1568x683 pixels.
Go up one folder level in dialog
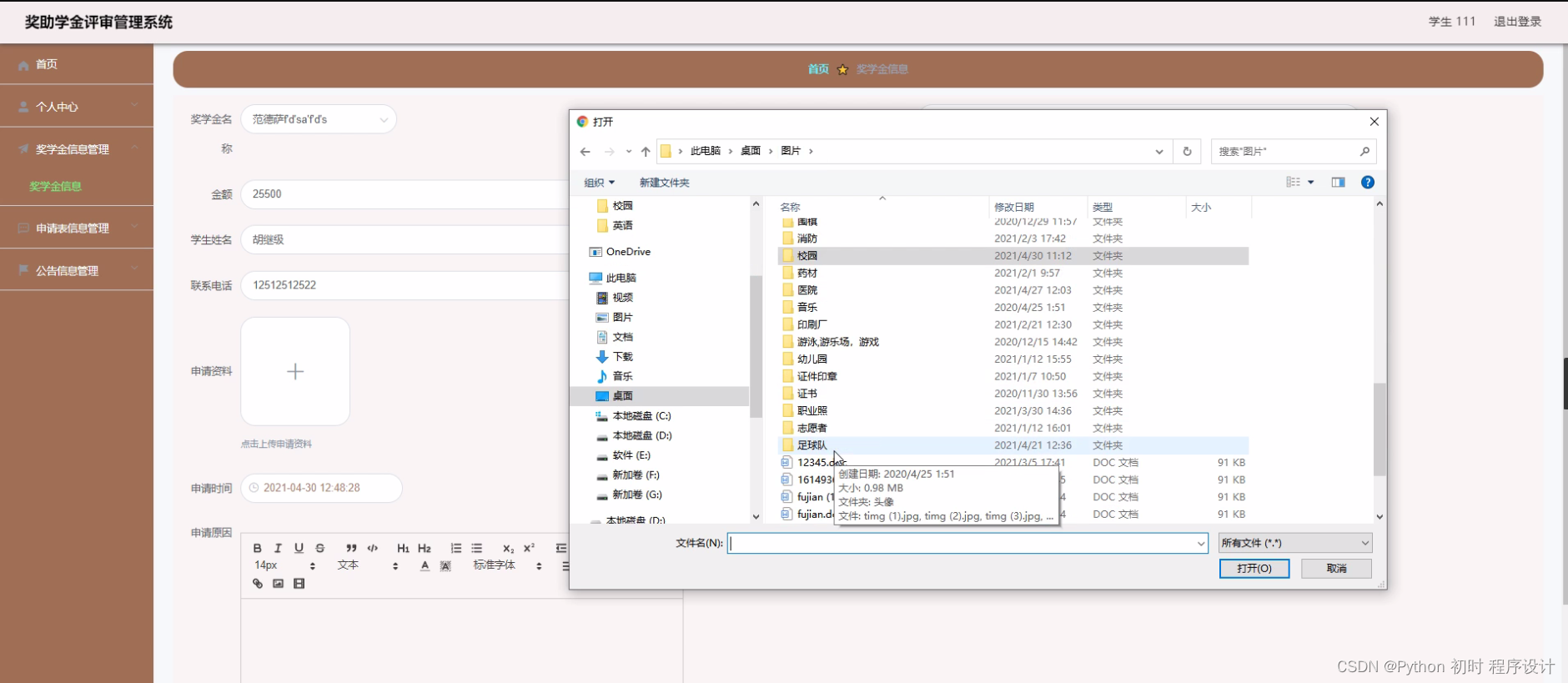(x=646, y=151)
